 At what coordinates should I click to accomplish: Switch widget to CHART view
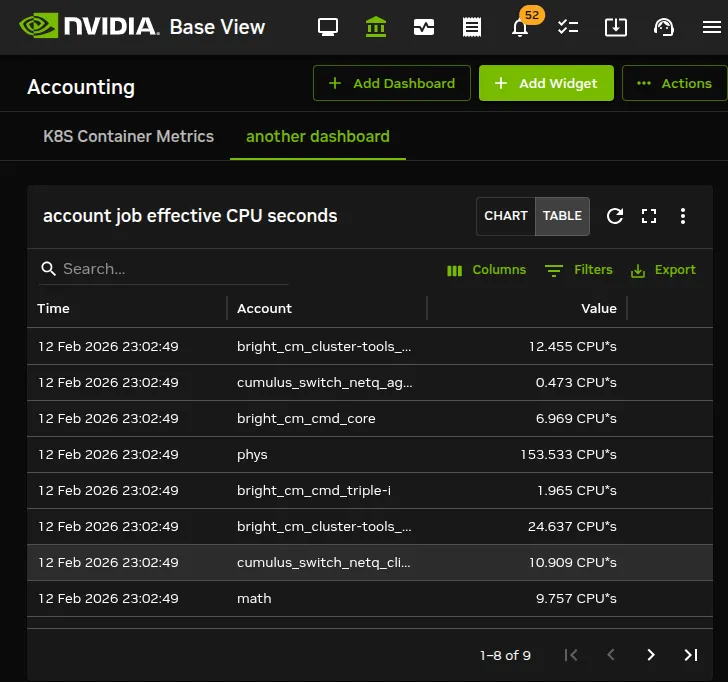506,216
